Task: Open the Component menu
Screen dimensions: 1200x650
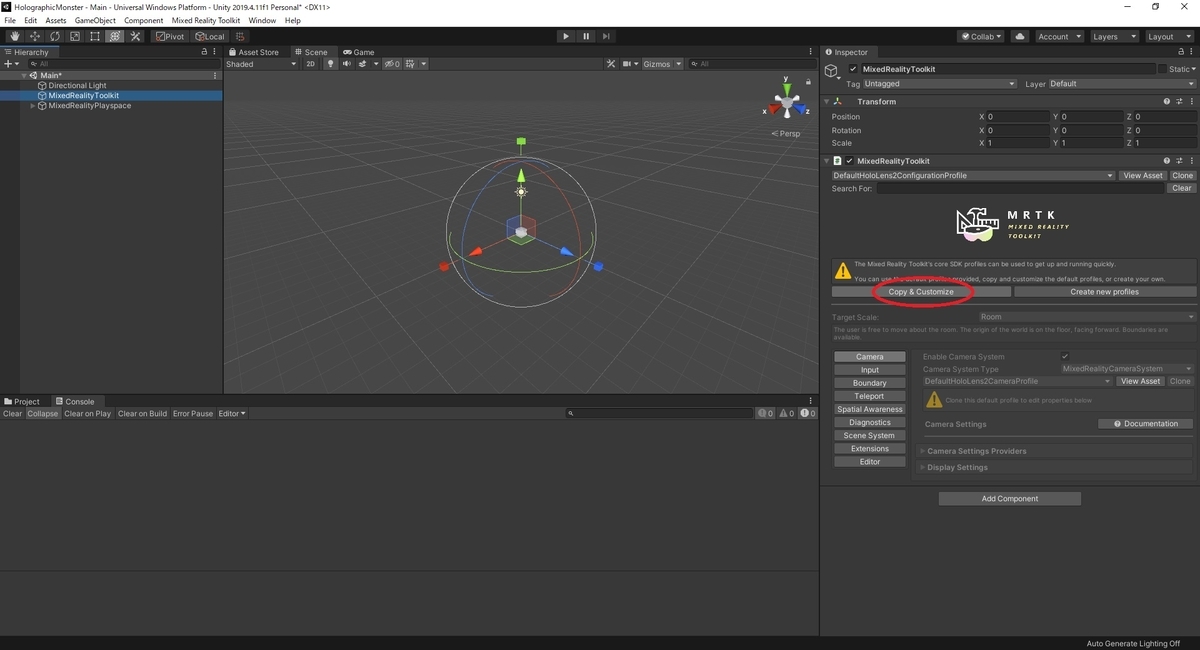Action: 143,20
